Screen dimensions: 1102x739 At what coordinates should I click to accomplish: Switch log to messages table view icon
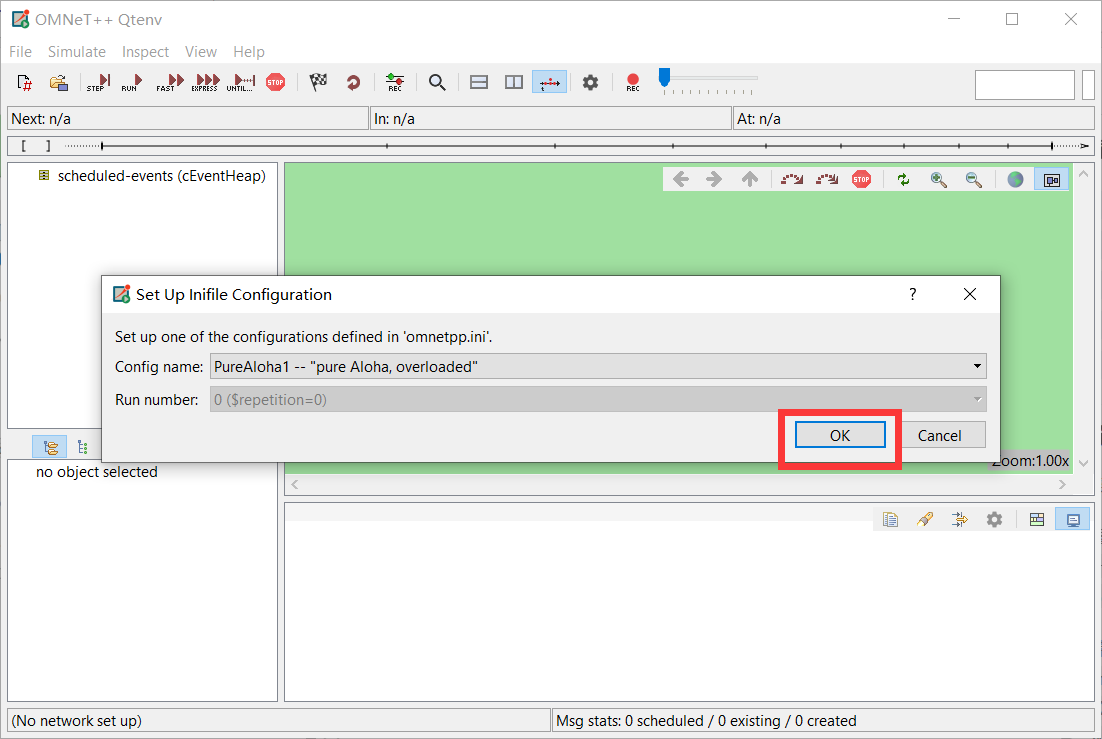click(x=1037, y=520)
